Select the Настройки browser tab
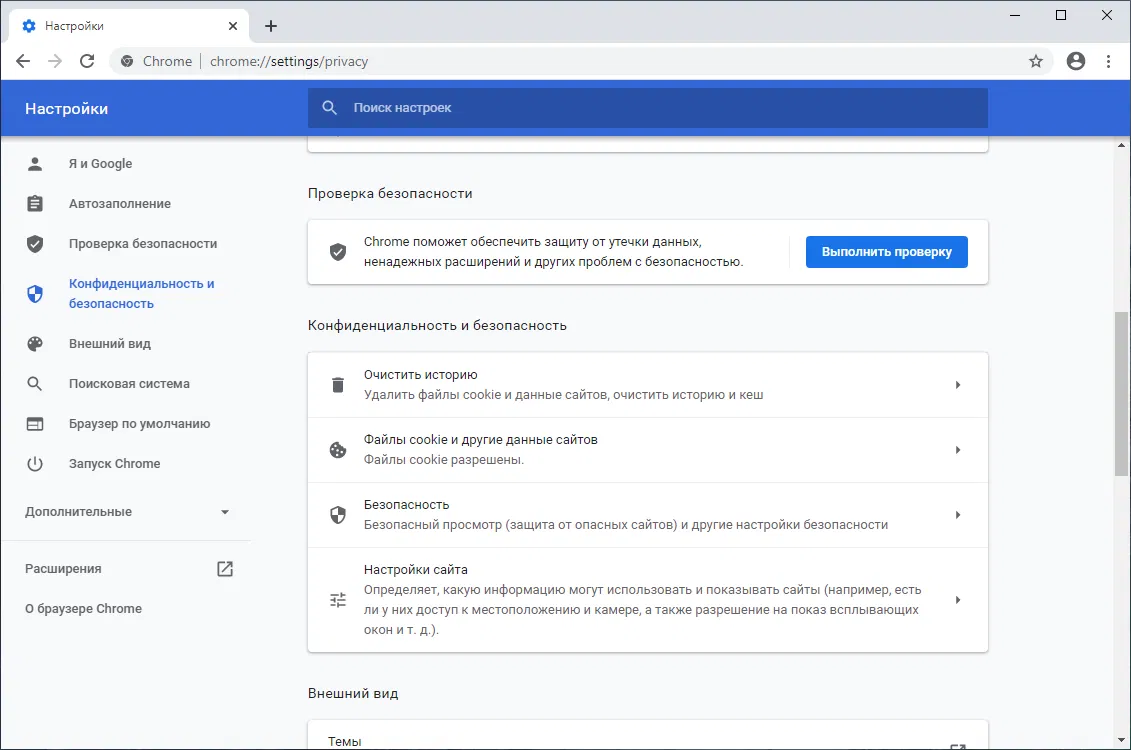This screenshot has height=750, width=1131. [129, 26]
